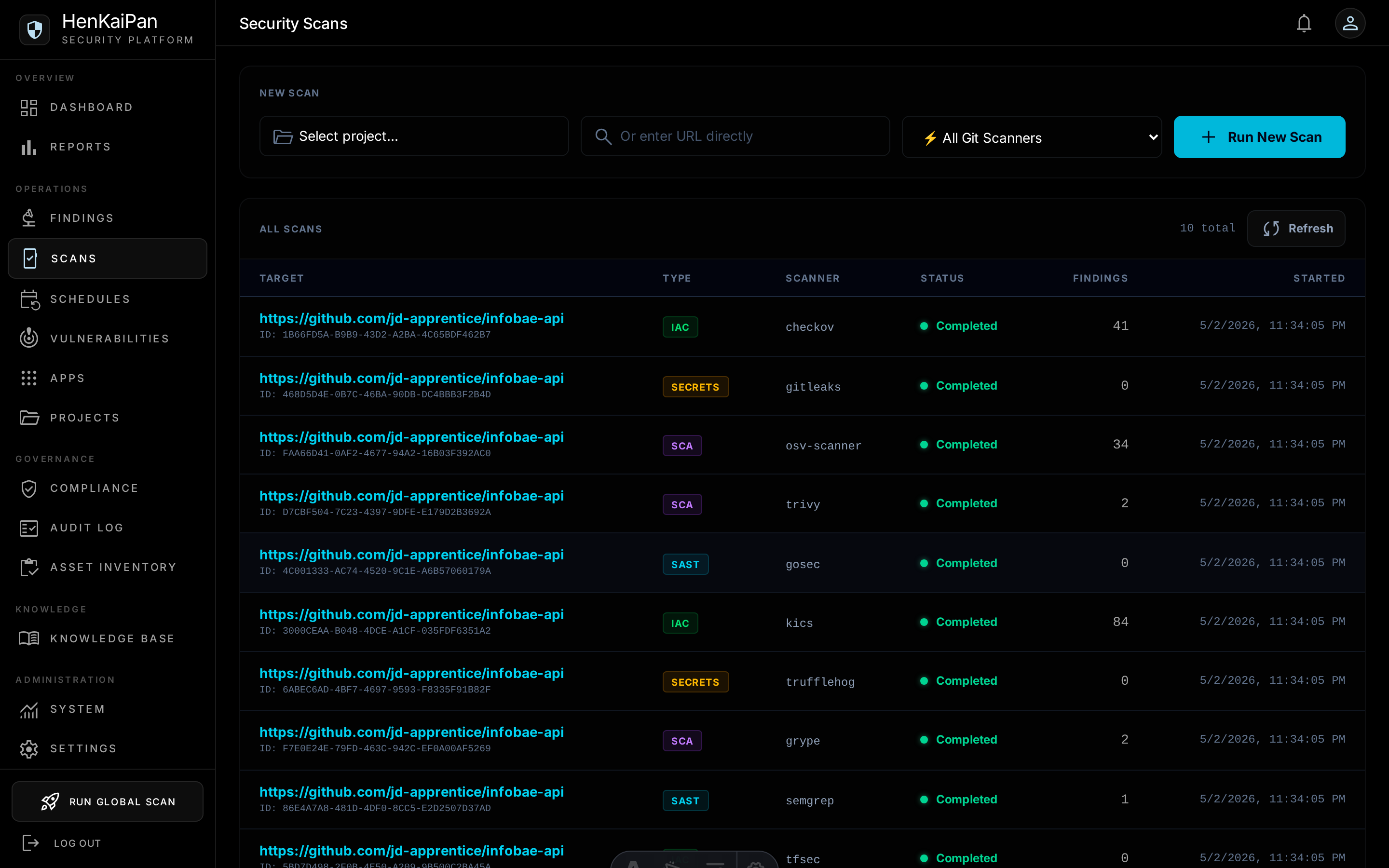Click the Target column header
The height and width of the screenshot is (868, 1389).
pos(281,278)
